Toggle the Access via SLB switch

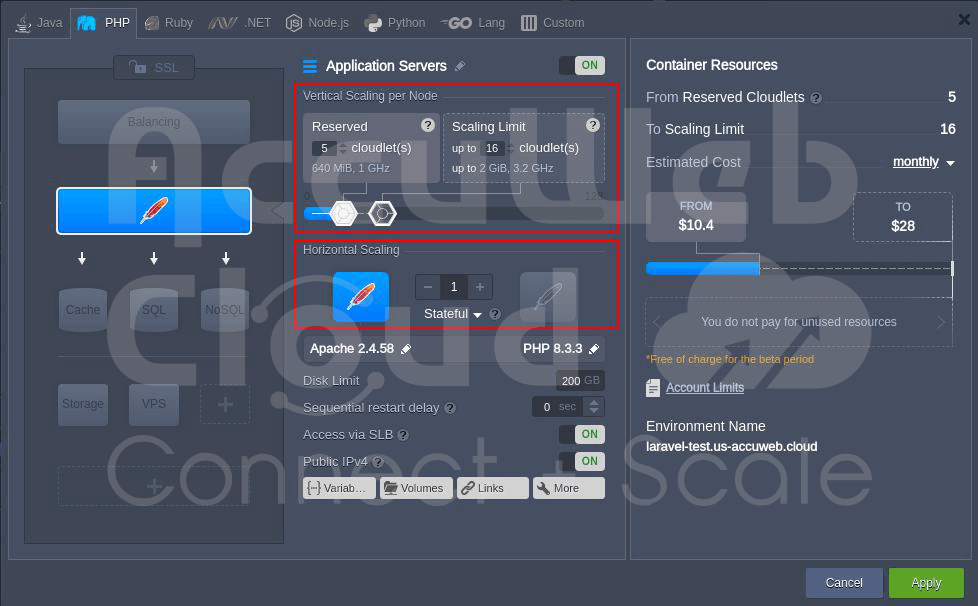[581, 435]
